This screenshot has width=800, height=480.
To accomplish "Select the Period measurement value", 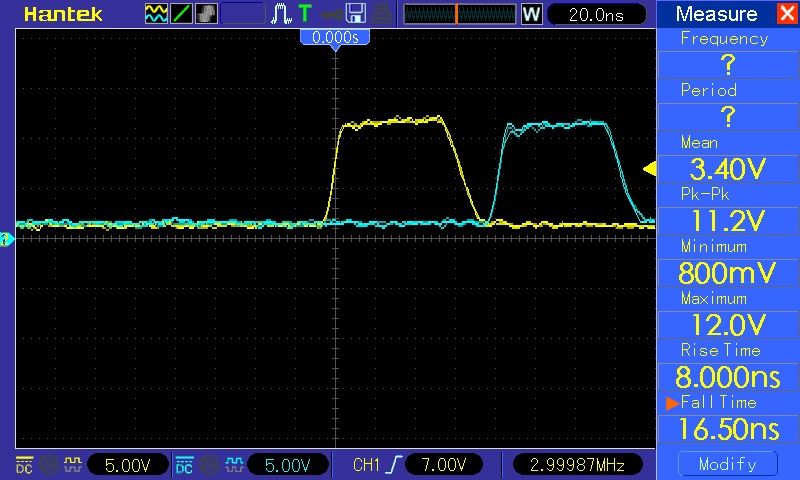I will tap(728, 117).
